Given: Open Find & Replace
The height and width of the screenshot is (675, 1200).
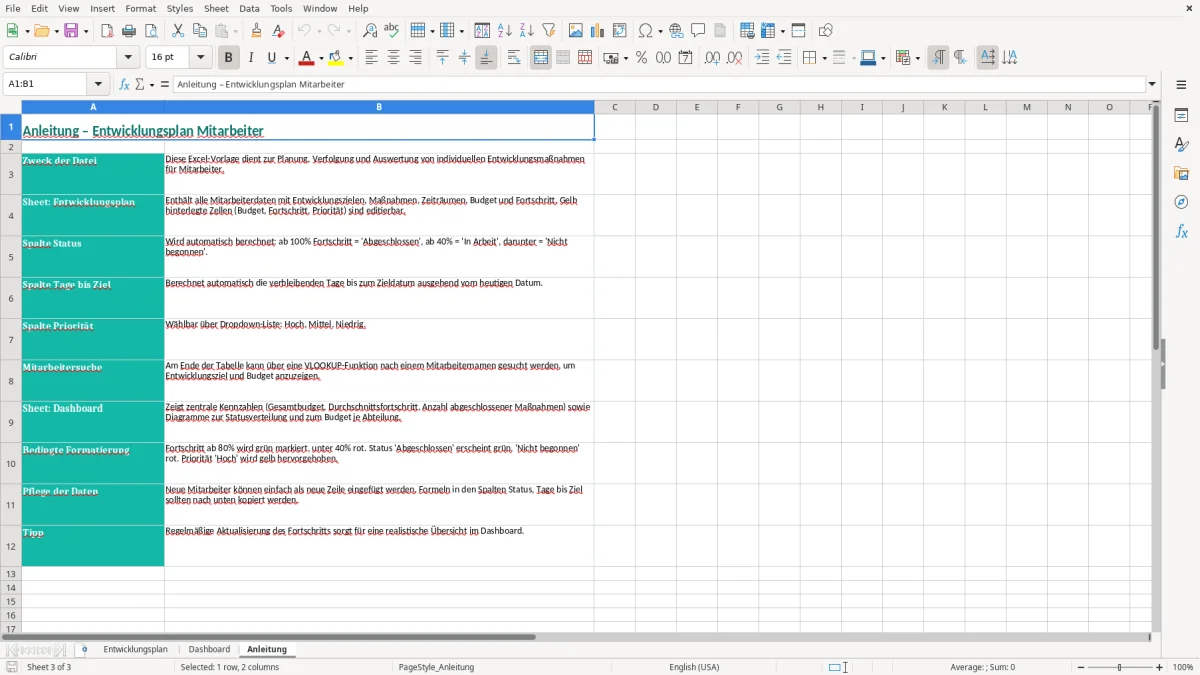Looking at the screenshot, I should tap(370, 31).
